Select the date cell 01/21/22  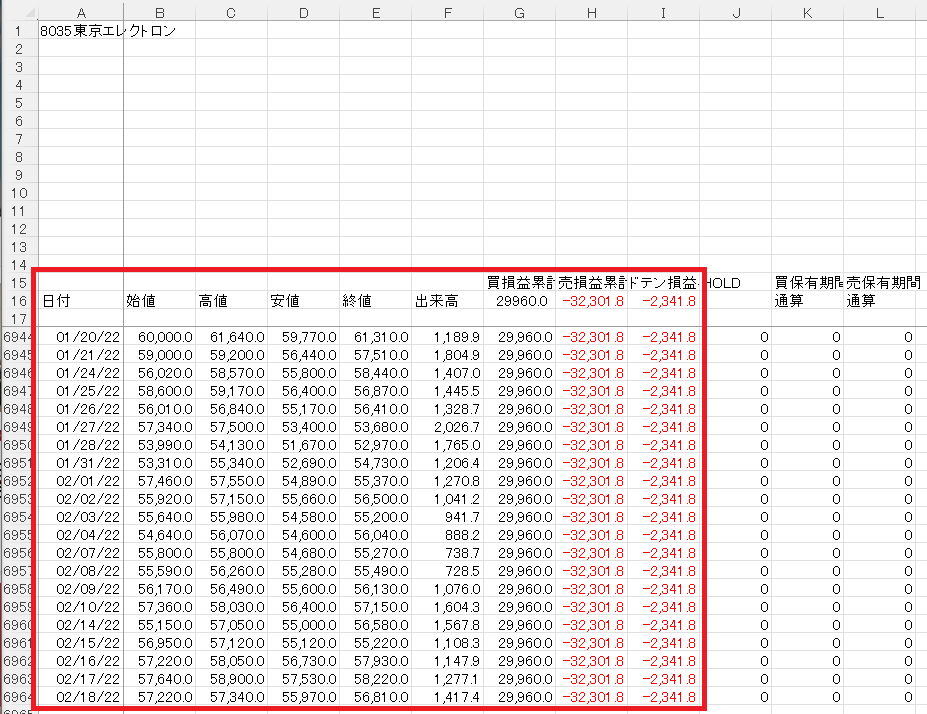(81, 355)
